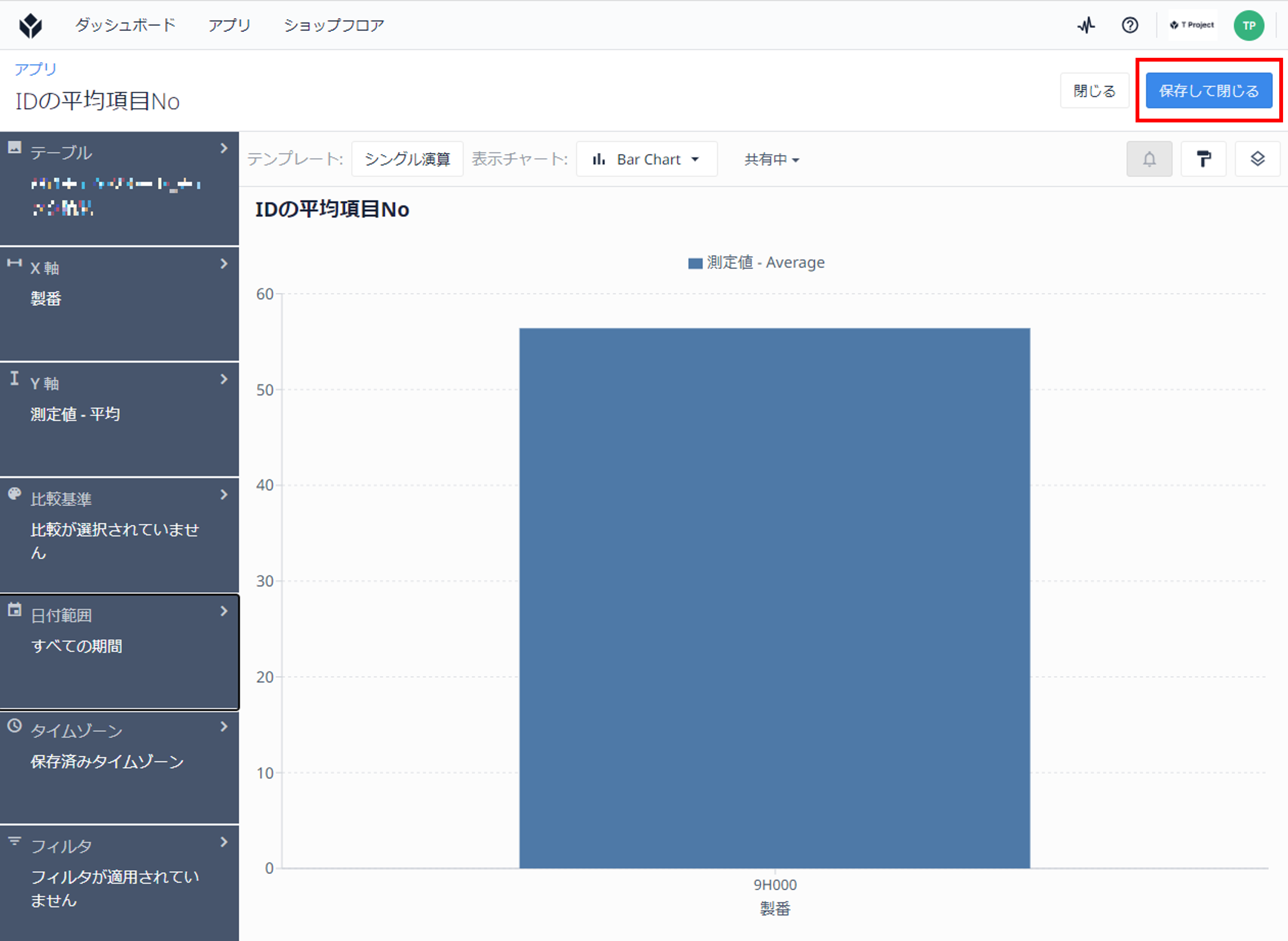Click the 閉じる button
The image size is (1288, 941).
1094,90
